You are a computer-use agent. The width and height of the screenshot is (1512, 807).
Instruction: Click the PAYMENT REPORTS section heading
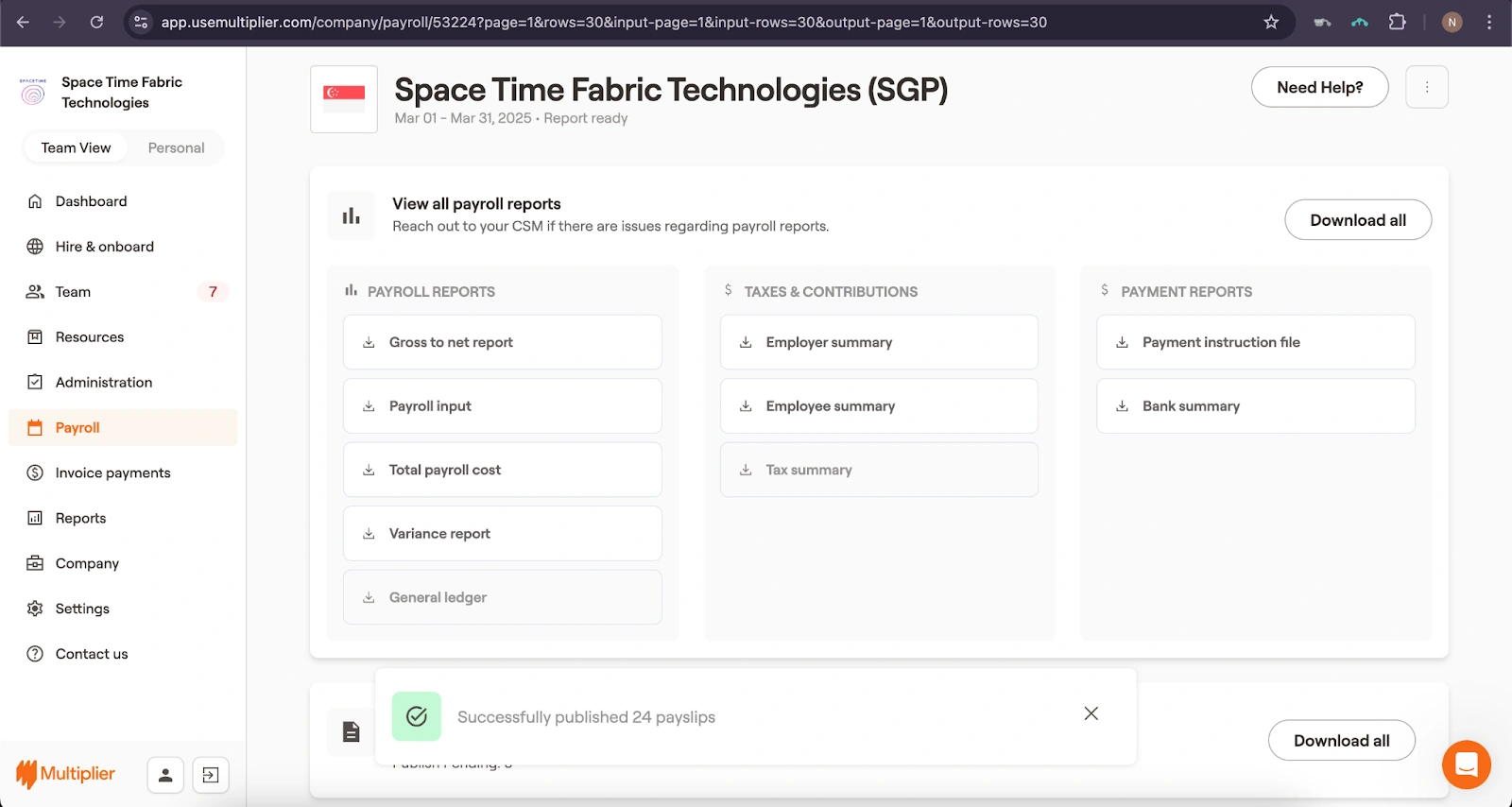1187,292
